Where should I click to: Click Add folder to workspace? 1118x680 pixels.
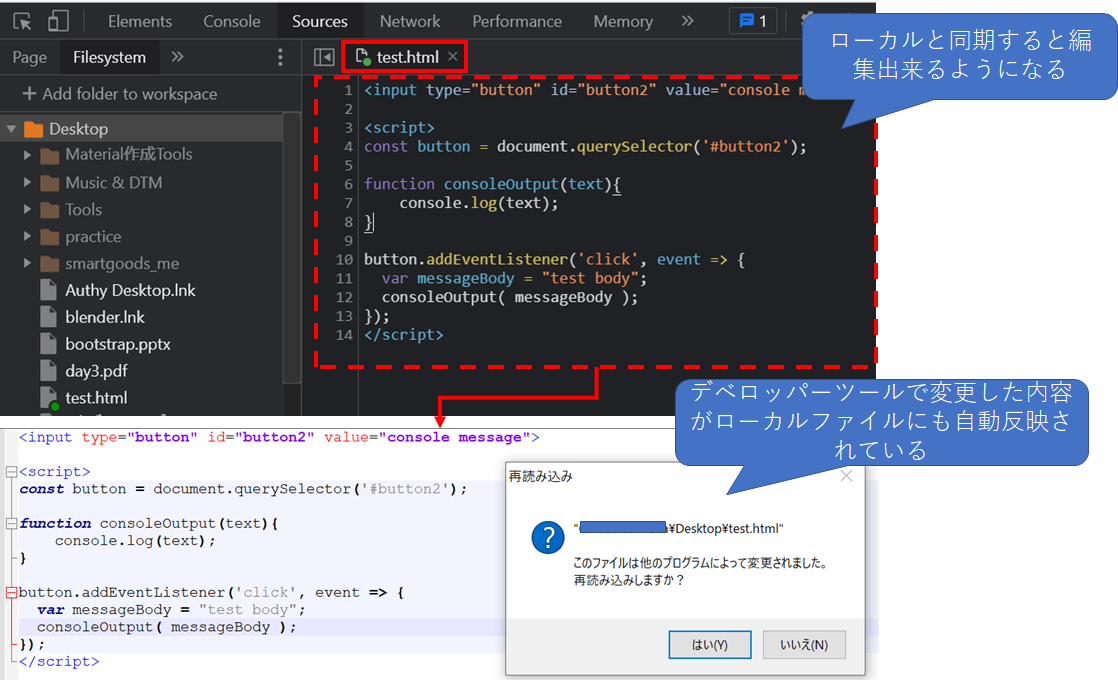120,94
